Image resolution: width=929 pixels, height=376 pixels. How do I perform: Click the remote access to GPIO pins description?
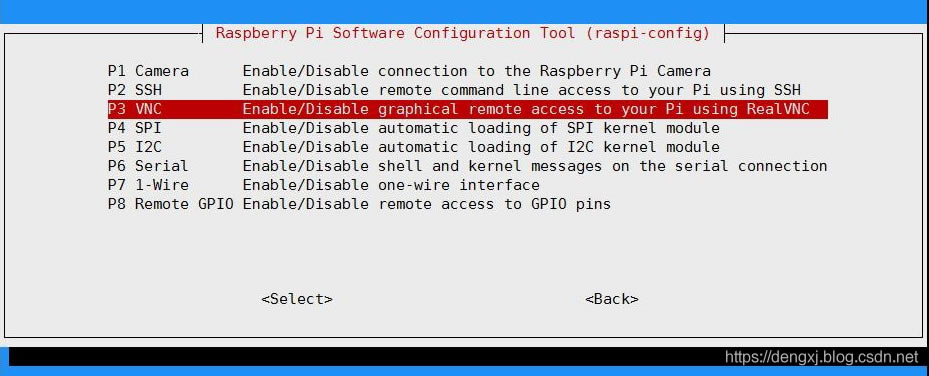point(427,204)
